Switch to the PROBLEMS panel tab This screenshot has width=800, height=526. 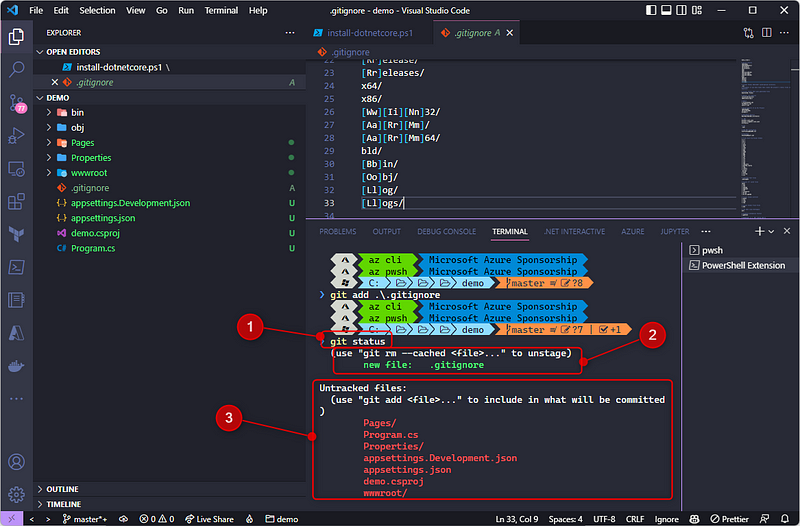pos(337,231)
